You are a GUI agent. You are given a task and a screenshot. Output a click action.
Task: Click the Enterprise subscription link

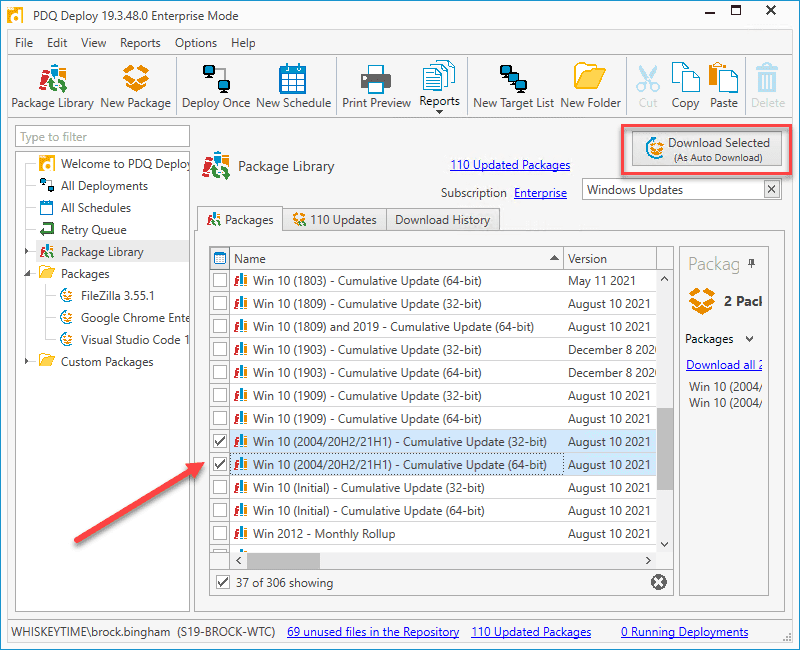pos(540,193)
